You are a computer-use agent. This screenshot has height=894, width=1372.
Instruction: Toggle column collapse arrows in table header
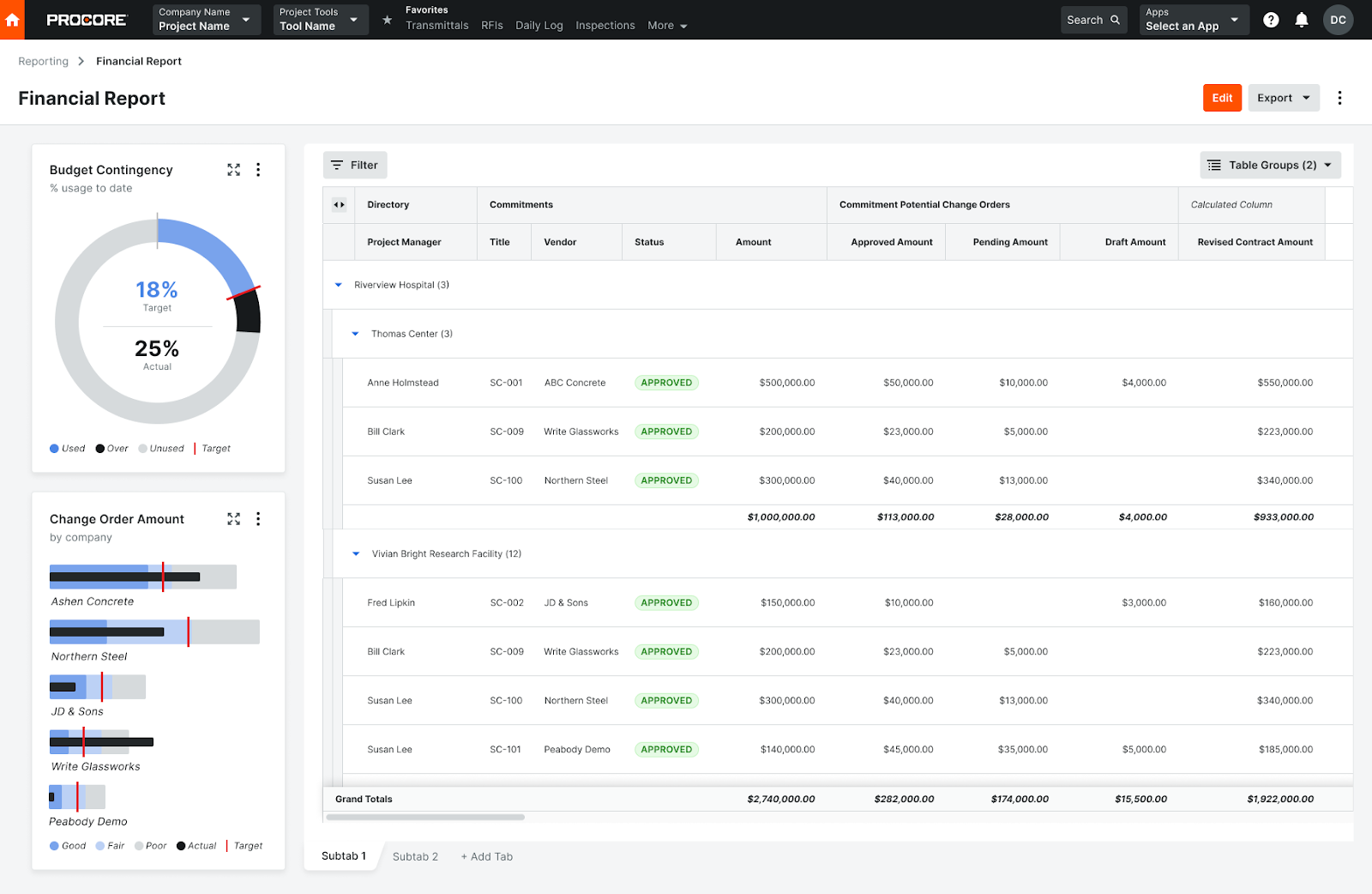coord(339,205)
